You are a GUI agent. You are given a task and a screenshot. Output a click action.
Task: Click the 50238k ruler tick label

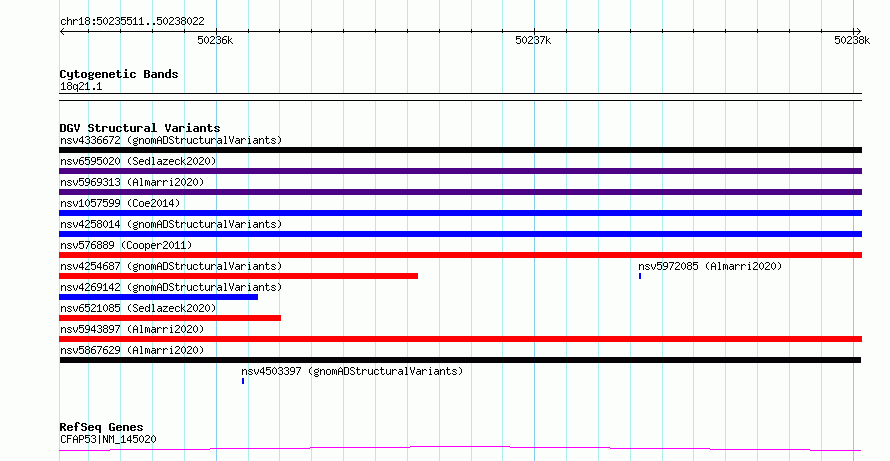pyautogui.click(x=852, y=40)
